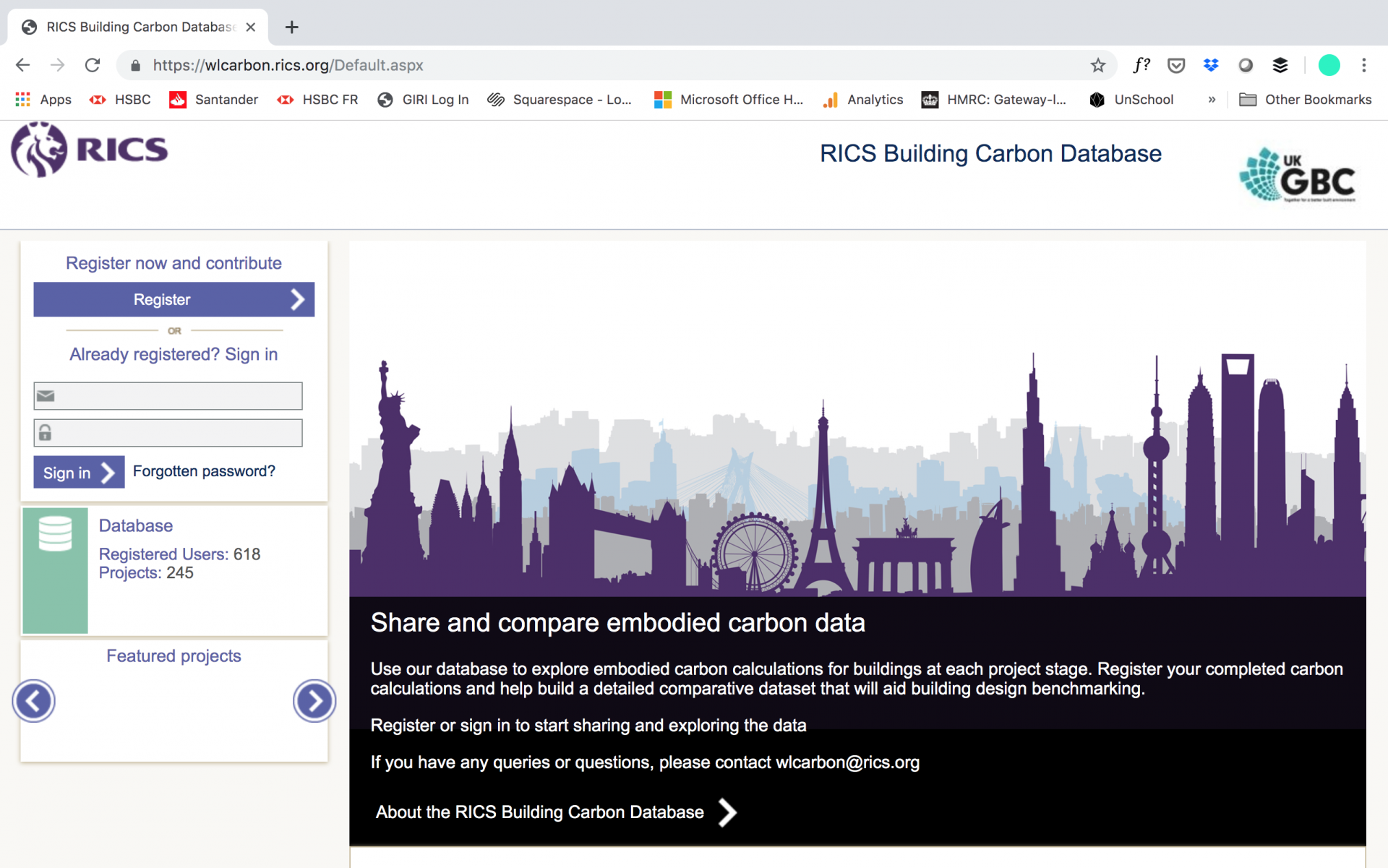Bookmark page with the star icon
Screen dimensions: 1388x868
coord(1097,65)
